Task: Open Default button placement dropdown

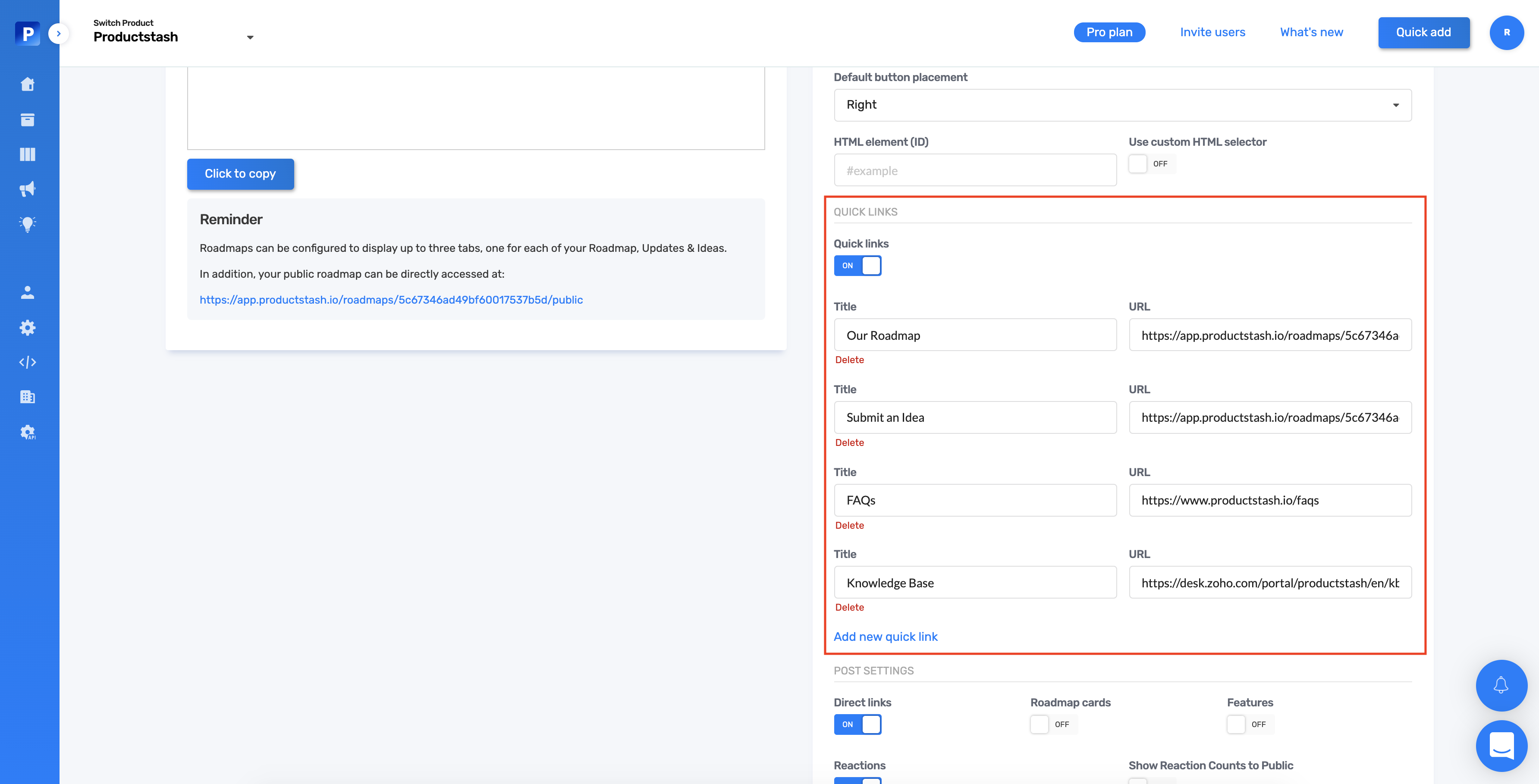Action: click(1122, 105)
